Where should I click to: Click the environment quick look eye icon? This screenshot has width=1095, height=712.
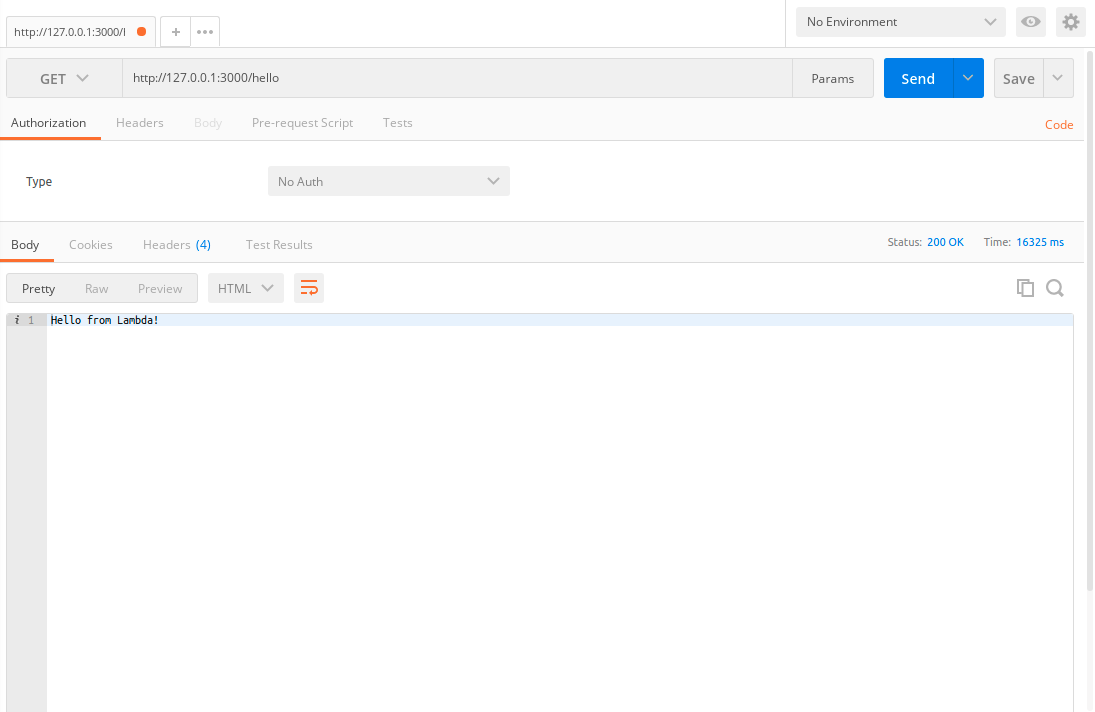[1030, 22]
